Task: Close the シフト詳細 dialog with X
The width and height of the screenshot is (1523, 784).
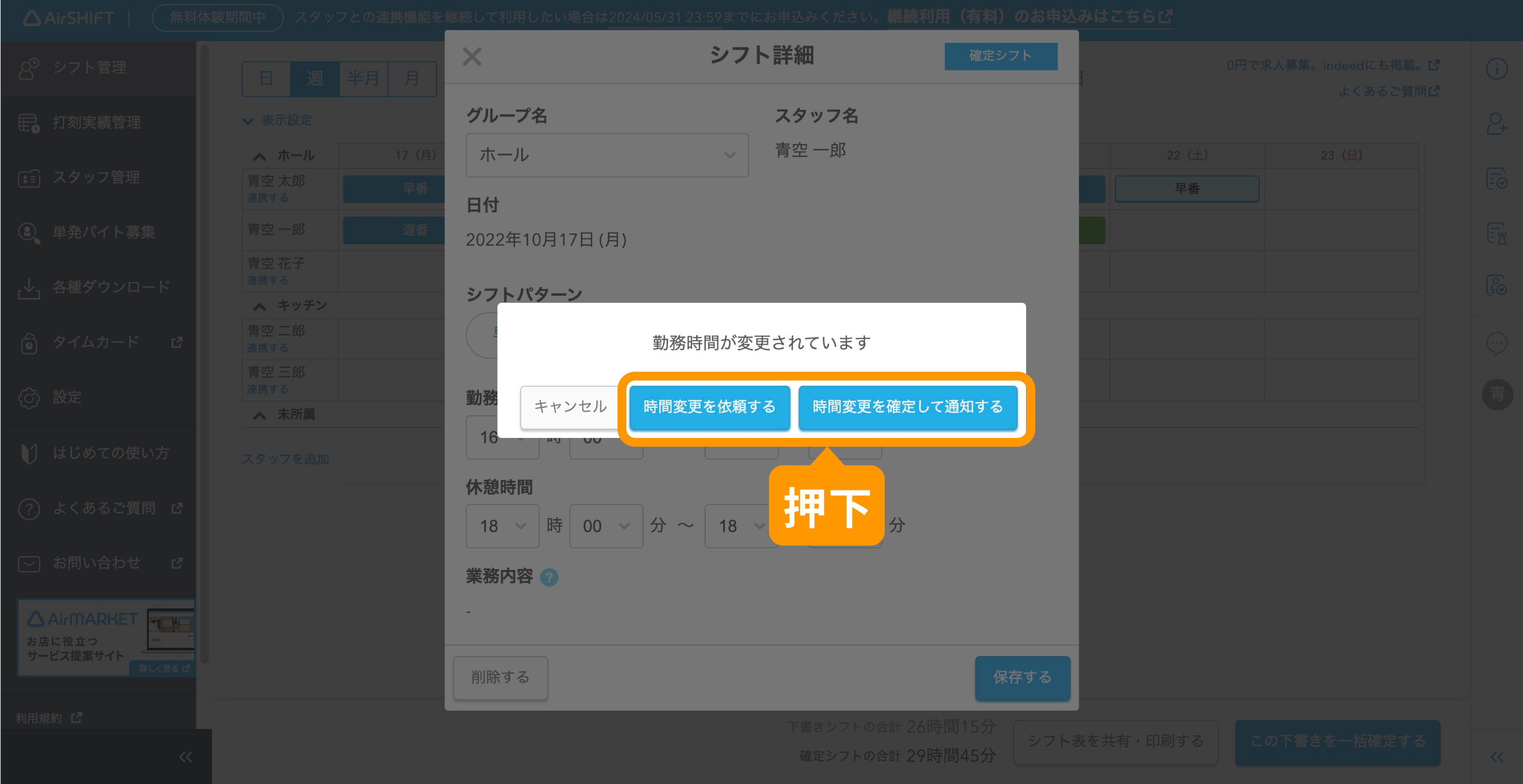Action: (x=472, y=57)
